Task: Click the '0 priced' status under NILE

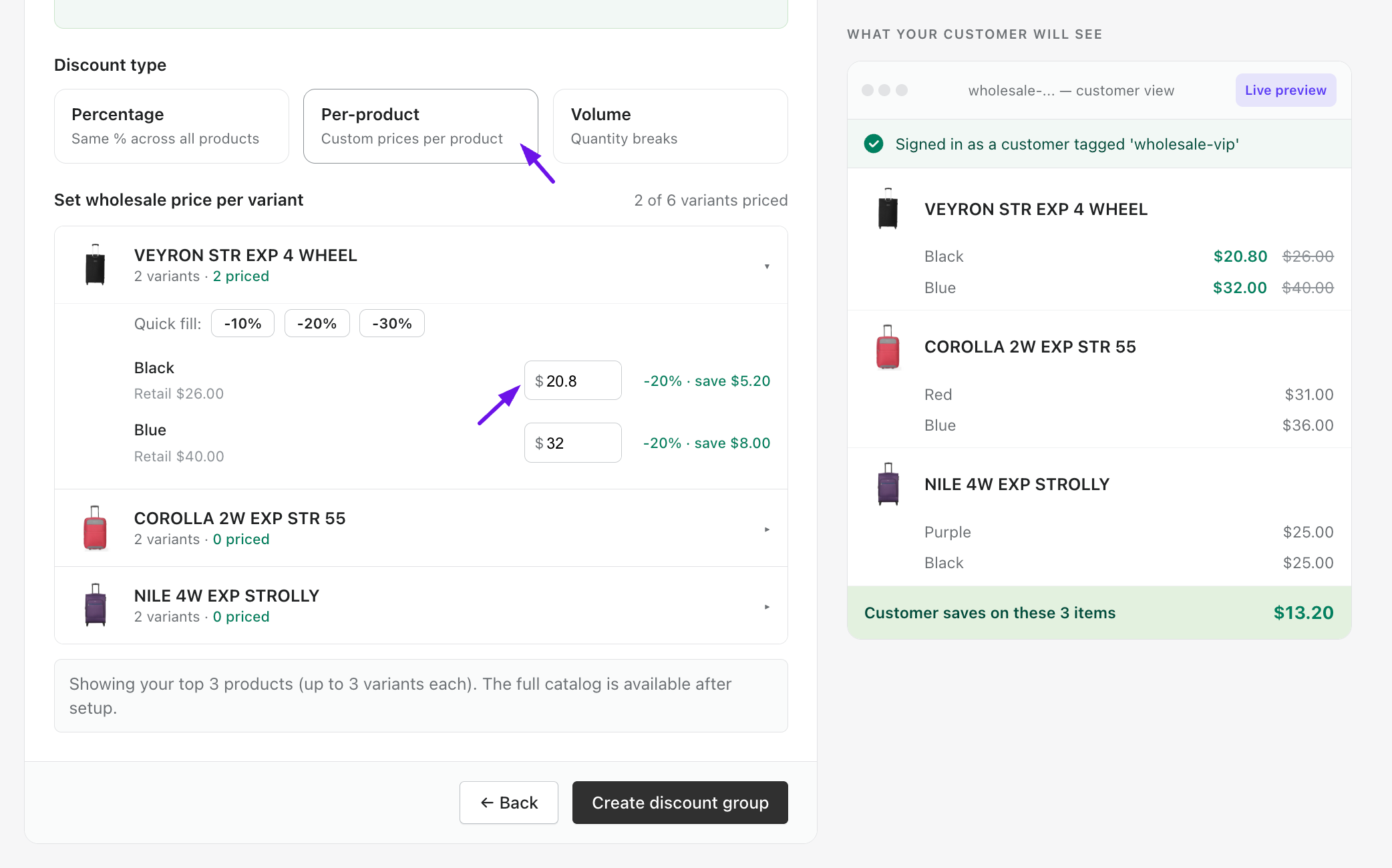Action: 241,617
